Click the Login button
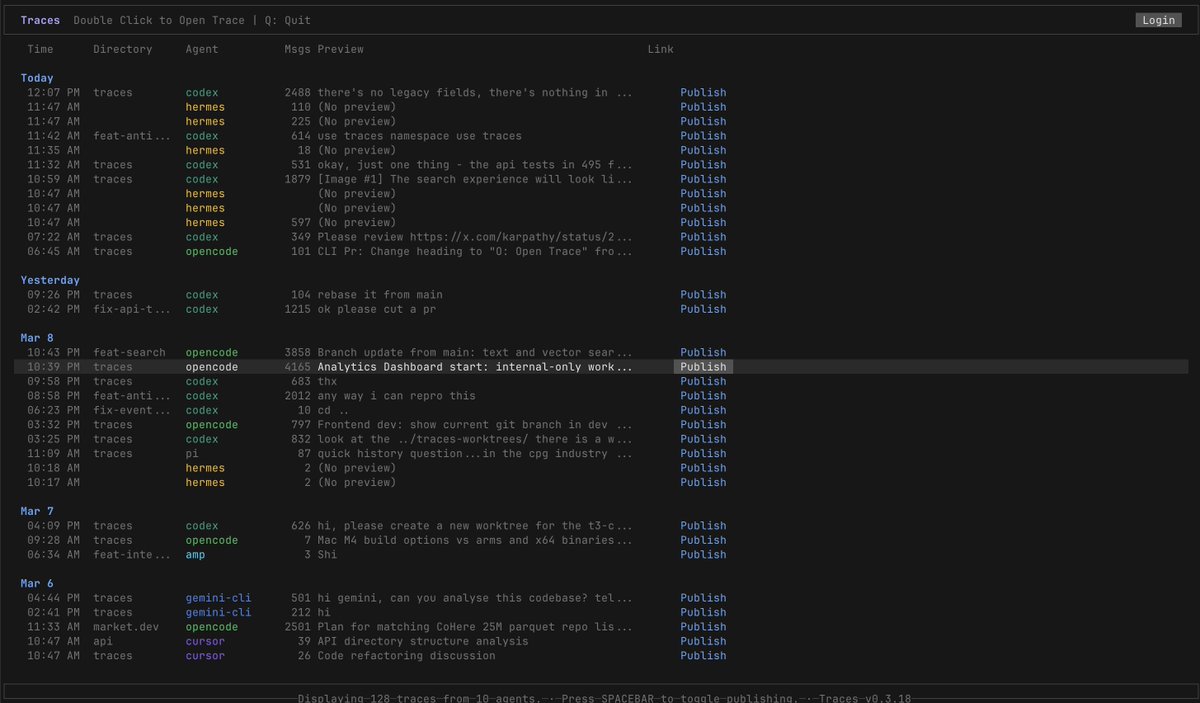The image size is (1200, 703). click(x=1158, y=20)
